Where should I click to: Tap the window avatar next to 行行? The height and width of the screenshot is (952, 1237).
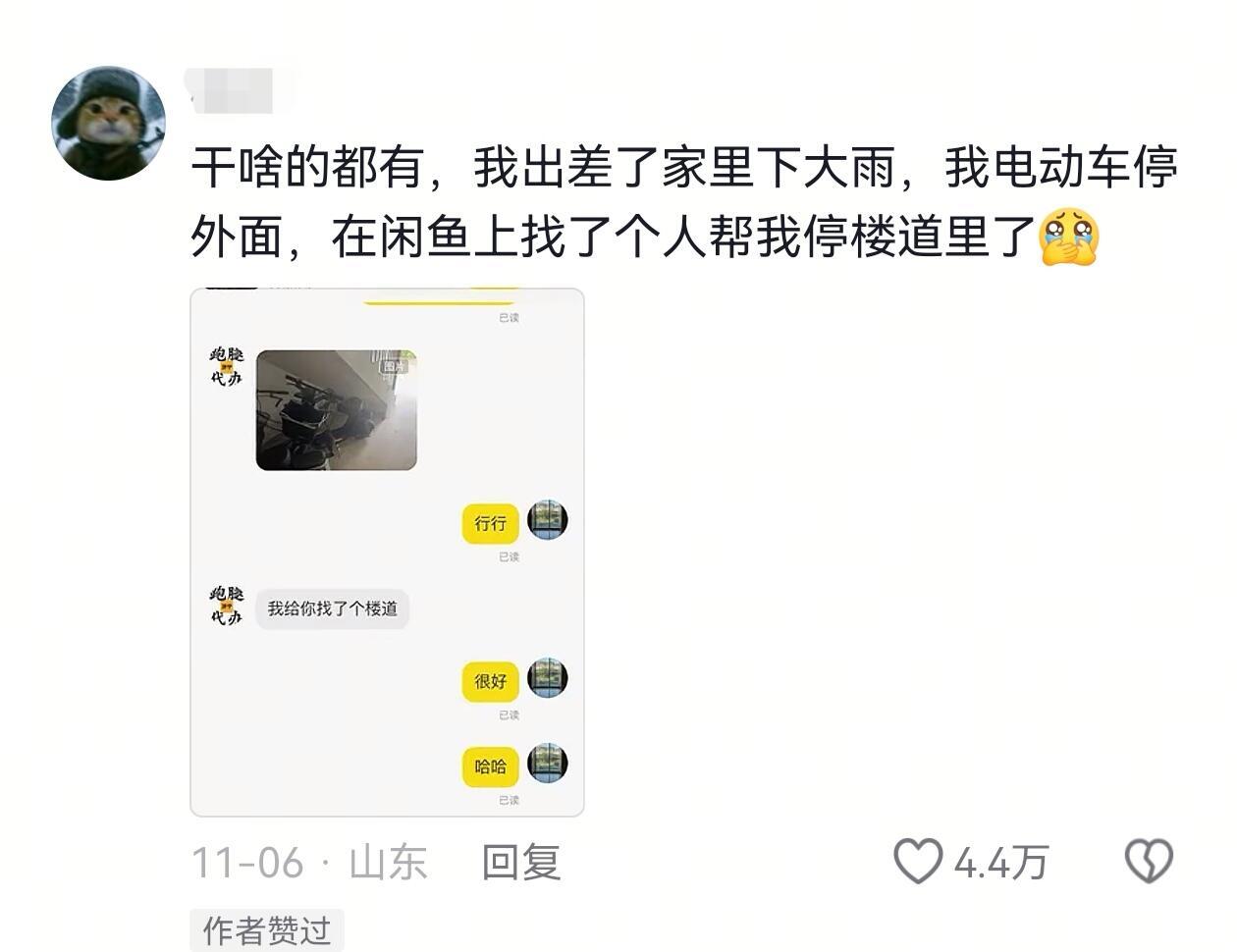tap(548, 520)
